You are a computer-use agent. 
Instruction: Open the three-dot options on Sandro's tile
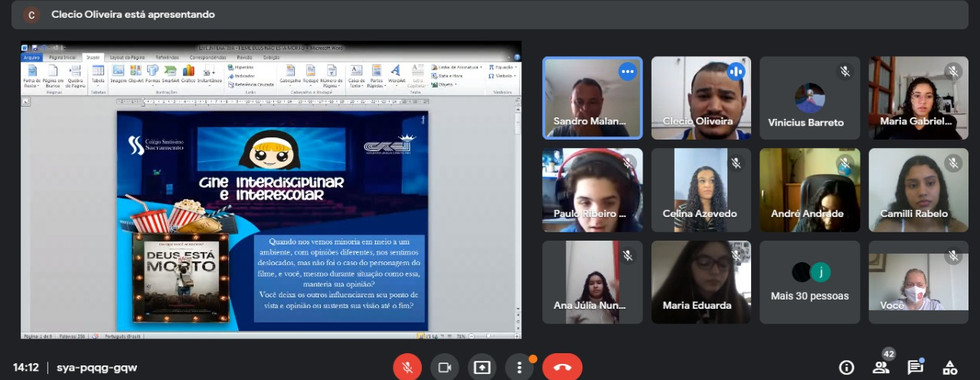628,72
